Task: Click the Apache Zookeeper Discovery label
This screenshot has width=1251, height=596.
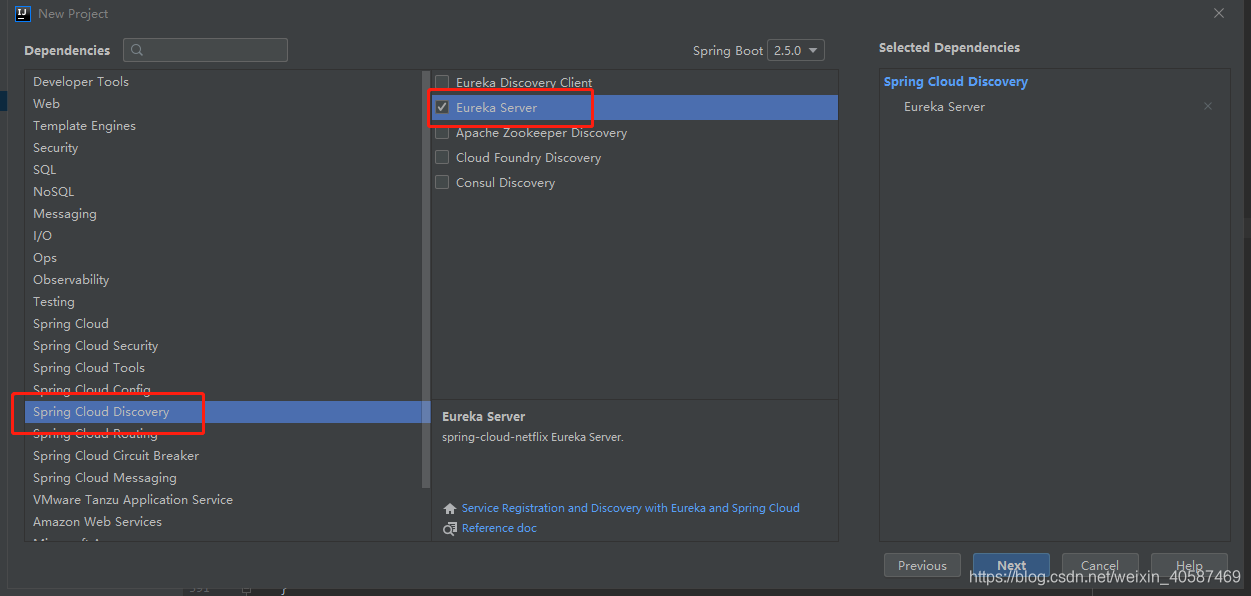Action: tap(541, 132)
